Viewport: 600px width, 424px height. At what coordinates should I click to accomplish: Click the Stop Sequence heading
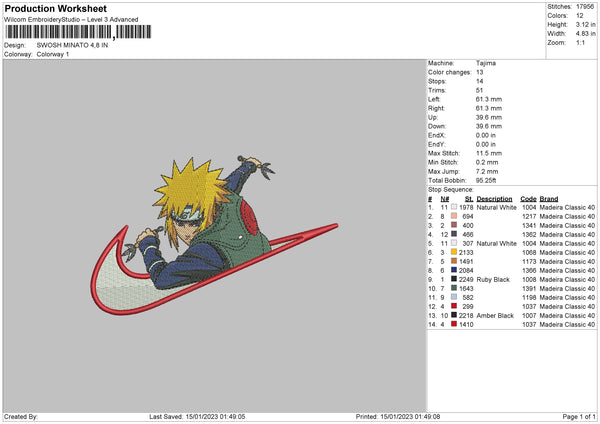(x=450, y=189)
